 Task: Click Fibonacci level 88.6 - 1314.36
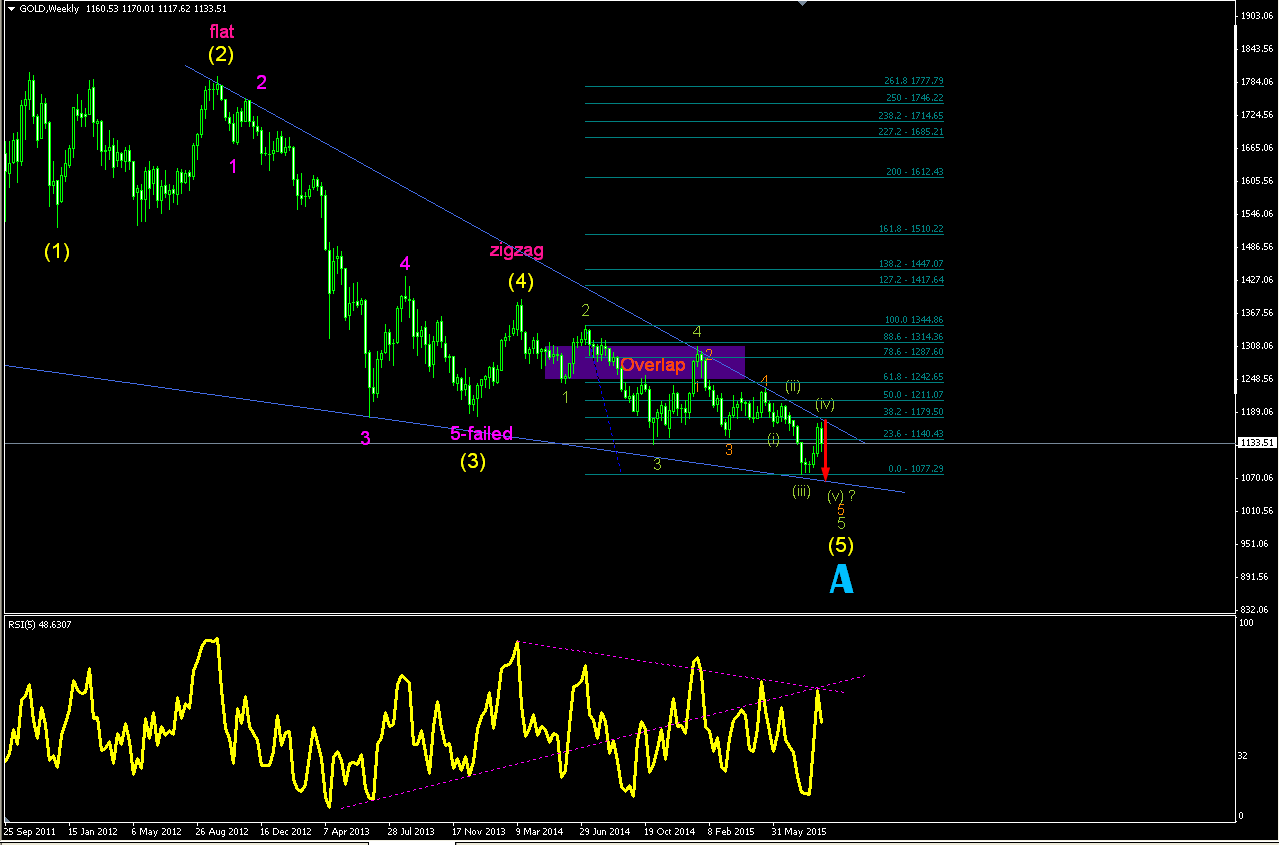913,337
